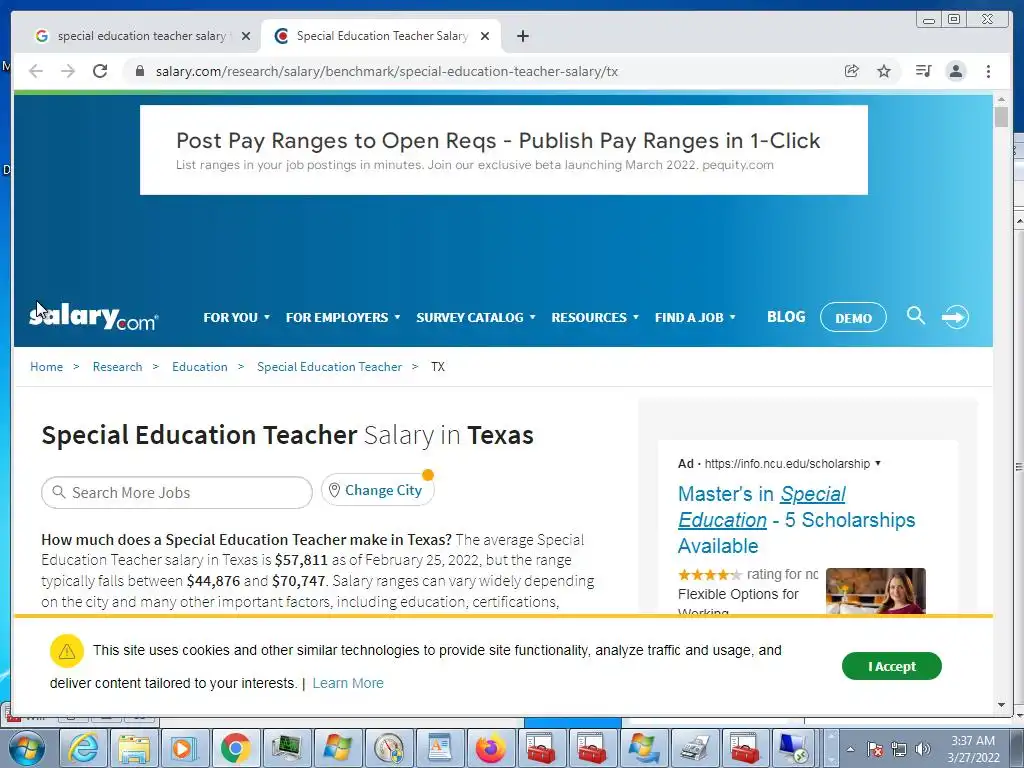The height and width of the screenshot is (768, 1024).
Task: Expand the SURVEY CATALOG menu
Action: click(475, 317)
